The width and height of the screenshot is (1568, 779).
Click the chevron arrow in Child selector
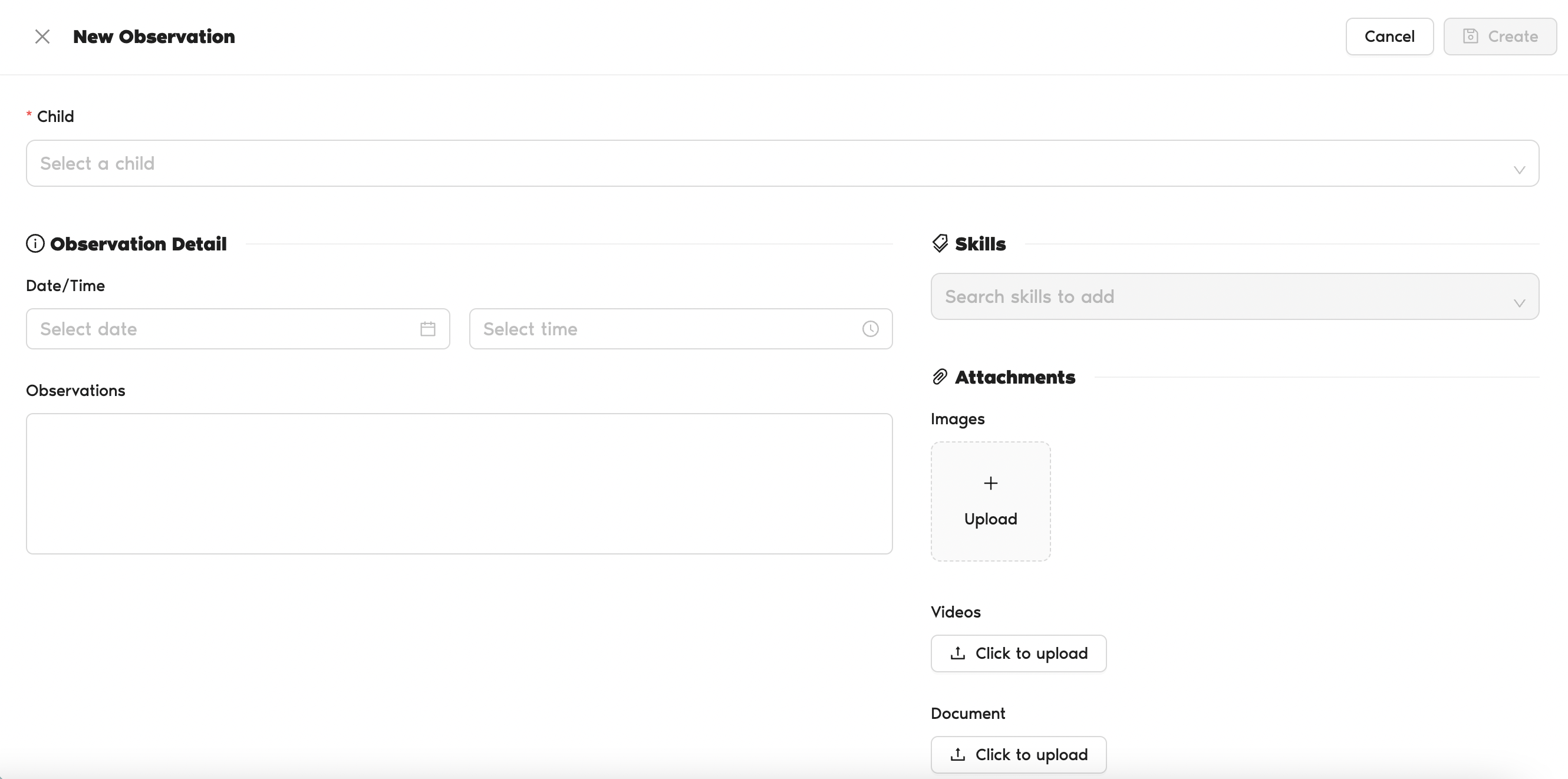(1518, 170)
